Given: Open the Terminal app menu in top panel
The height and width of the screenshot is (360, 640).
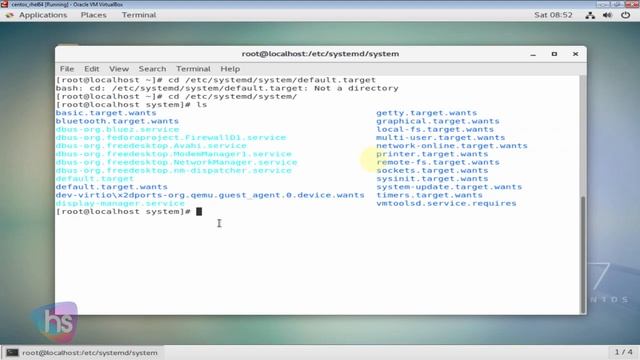Looking at the screenshot, I should [x=139, y=15].
